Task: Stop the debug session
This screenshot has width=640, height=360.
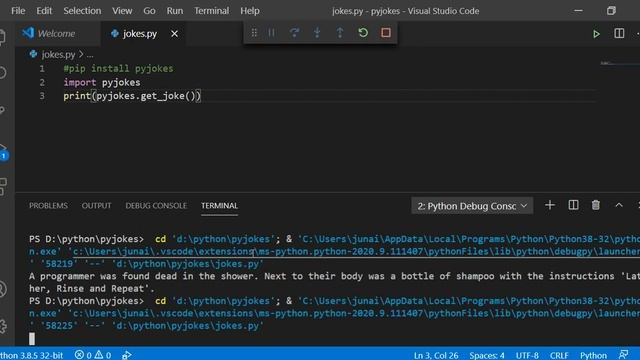Action: [x=386, y=33]
